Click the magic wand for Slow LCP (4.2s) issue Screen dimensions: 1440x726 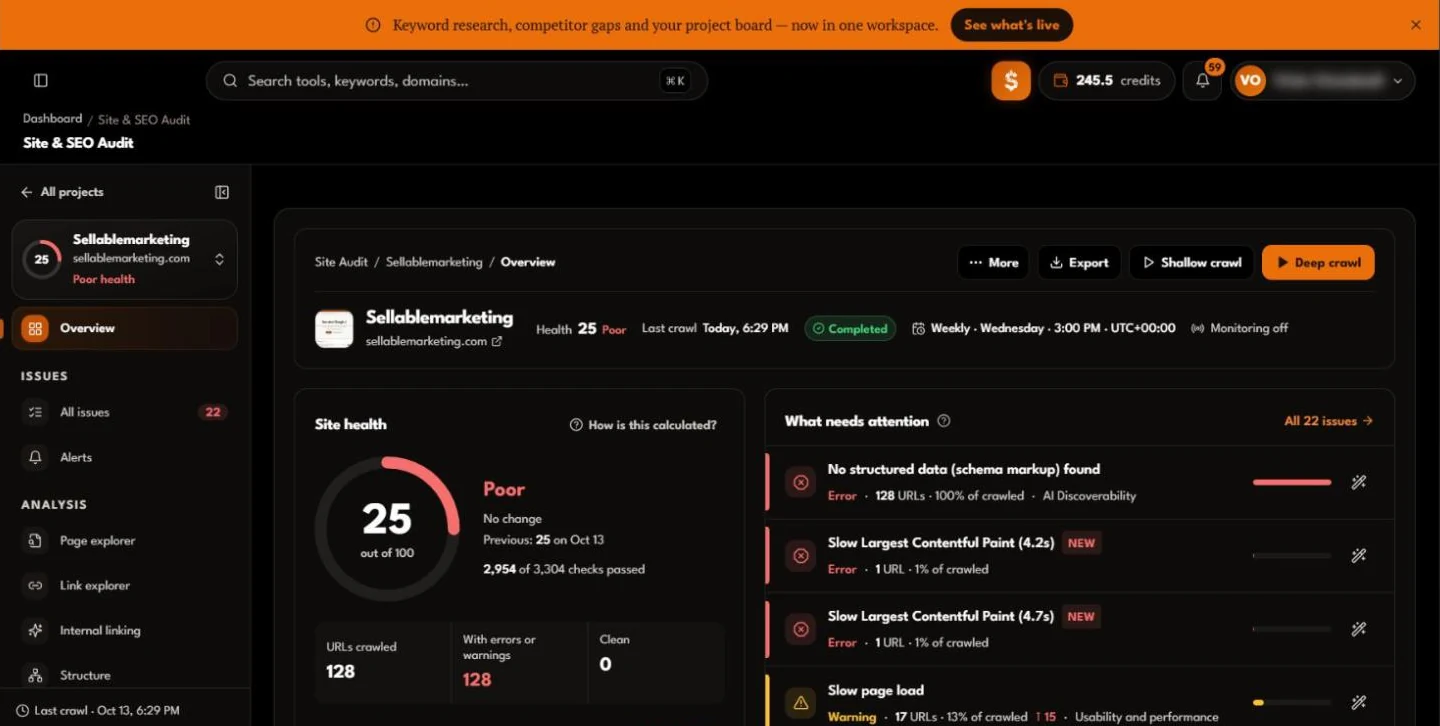(x=1358, y=556)
